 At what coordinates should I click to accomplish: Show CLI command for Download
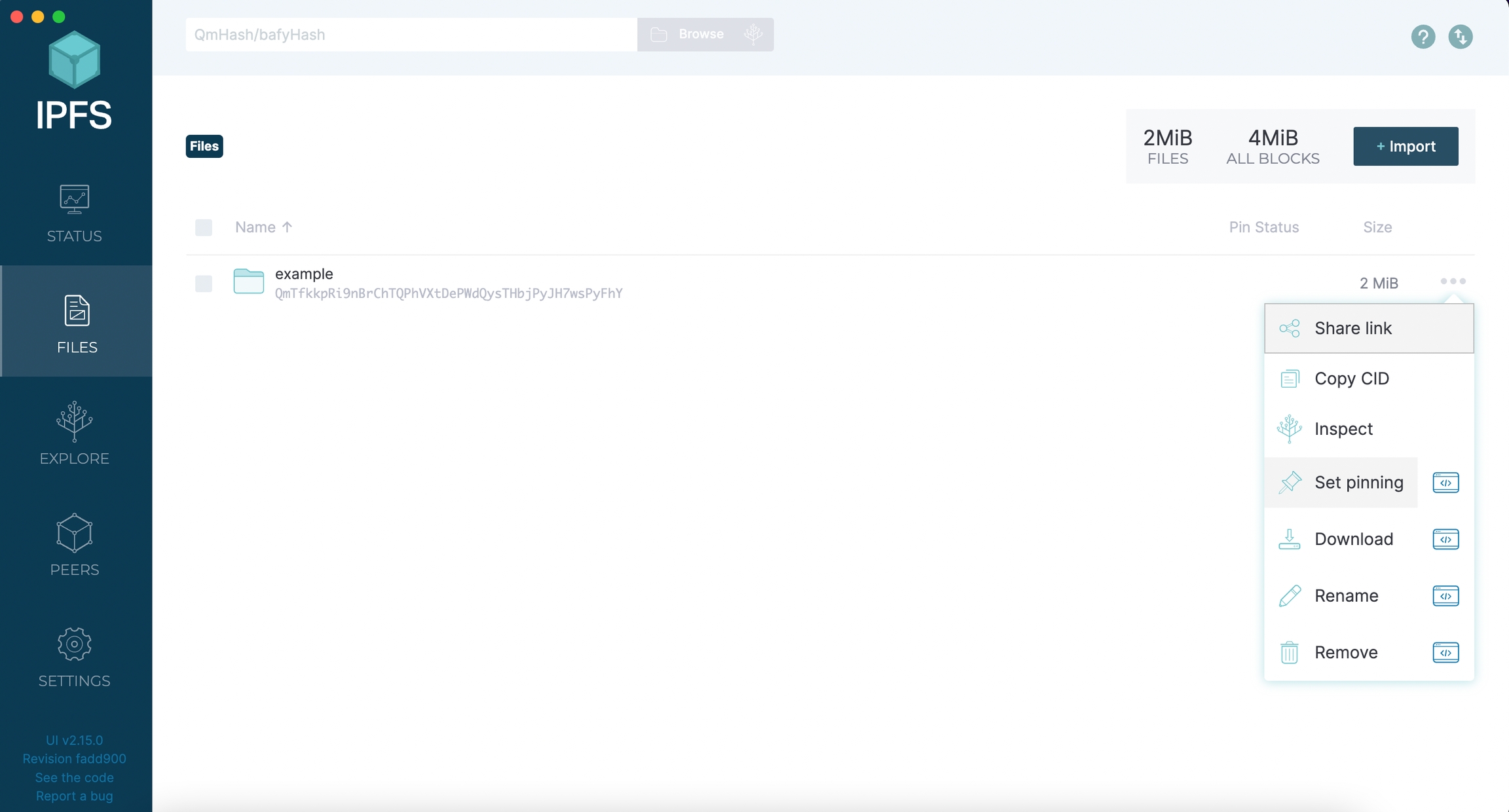click(1445, 539)
